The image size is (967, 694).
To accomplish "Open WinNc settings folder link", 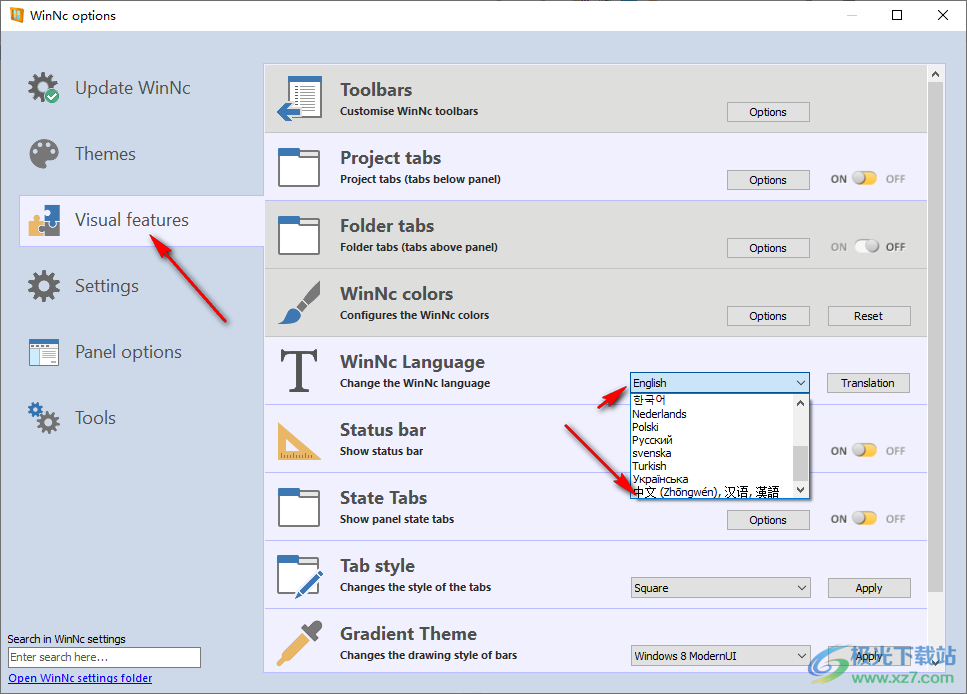I will pyautogui.click(x=80, y=678).
